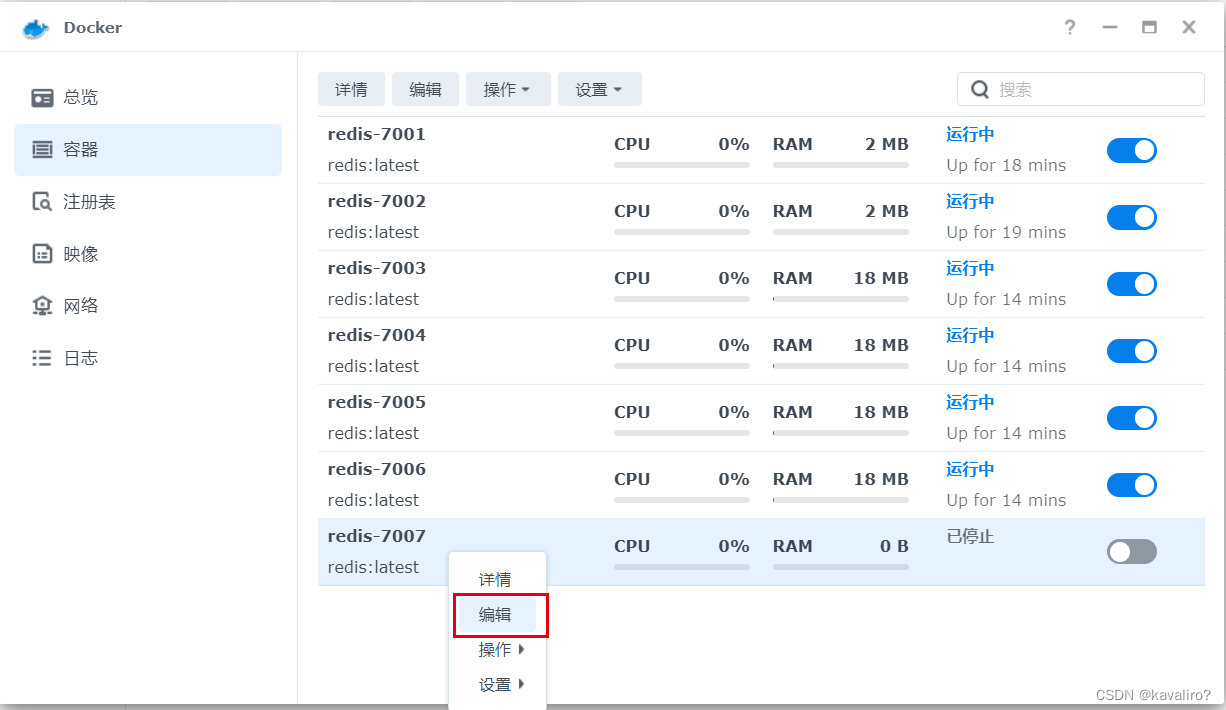
Task: Click 已停止 status of redis-7007
Action: [971, 536]
